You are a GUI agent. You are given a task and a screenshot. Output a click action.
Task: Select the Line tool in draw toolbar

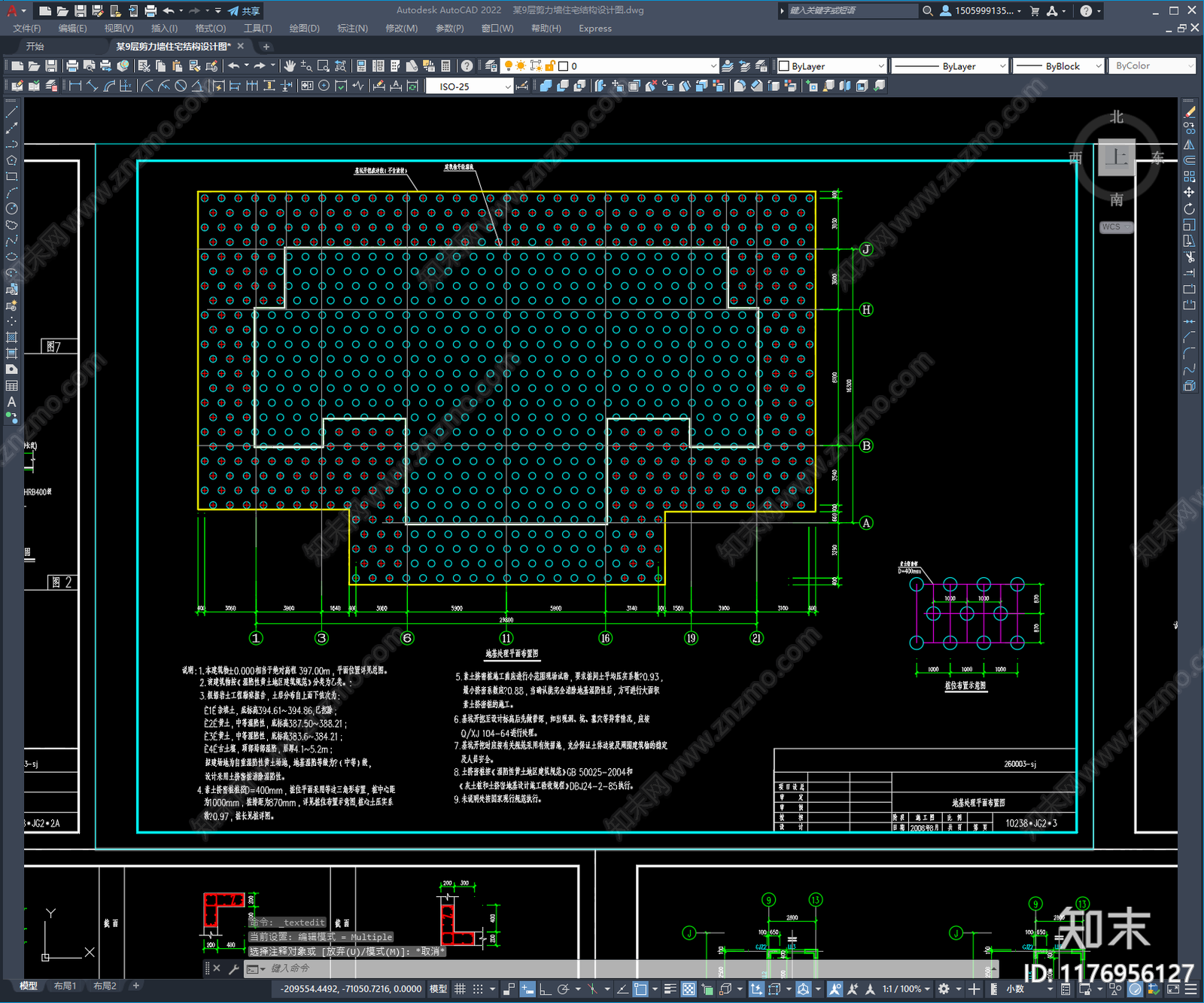pos(11,111)
